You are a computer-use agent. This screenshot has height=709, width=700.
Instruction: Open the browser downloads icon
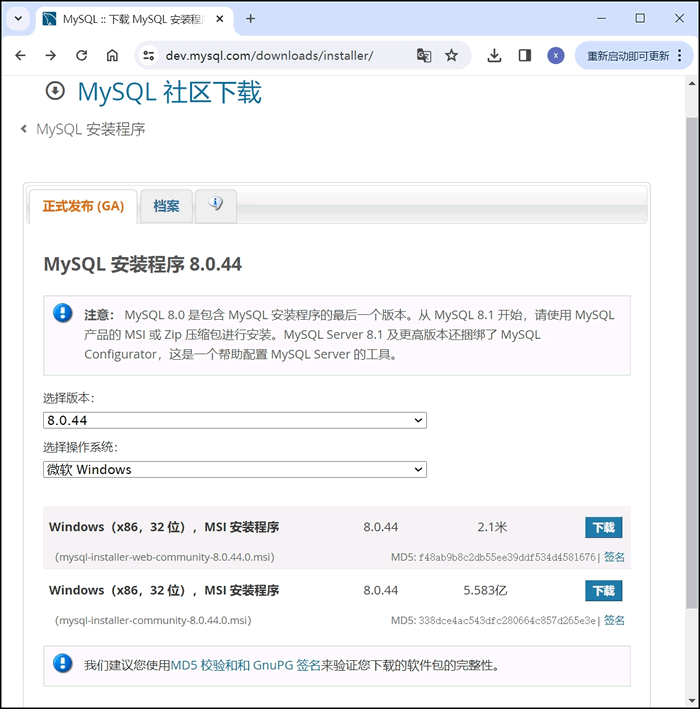494,56
